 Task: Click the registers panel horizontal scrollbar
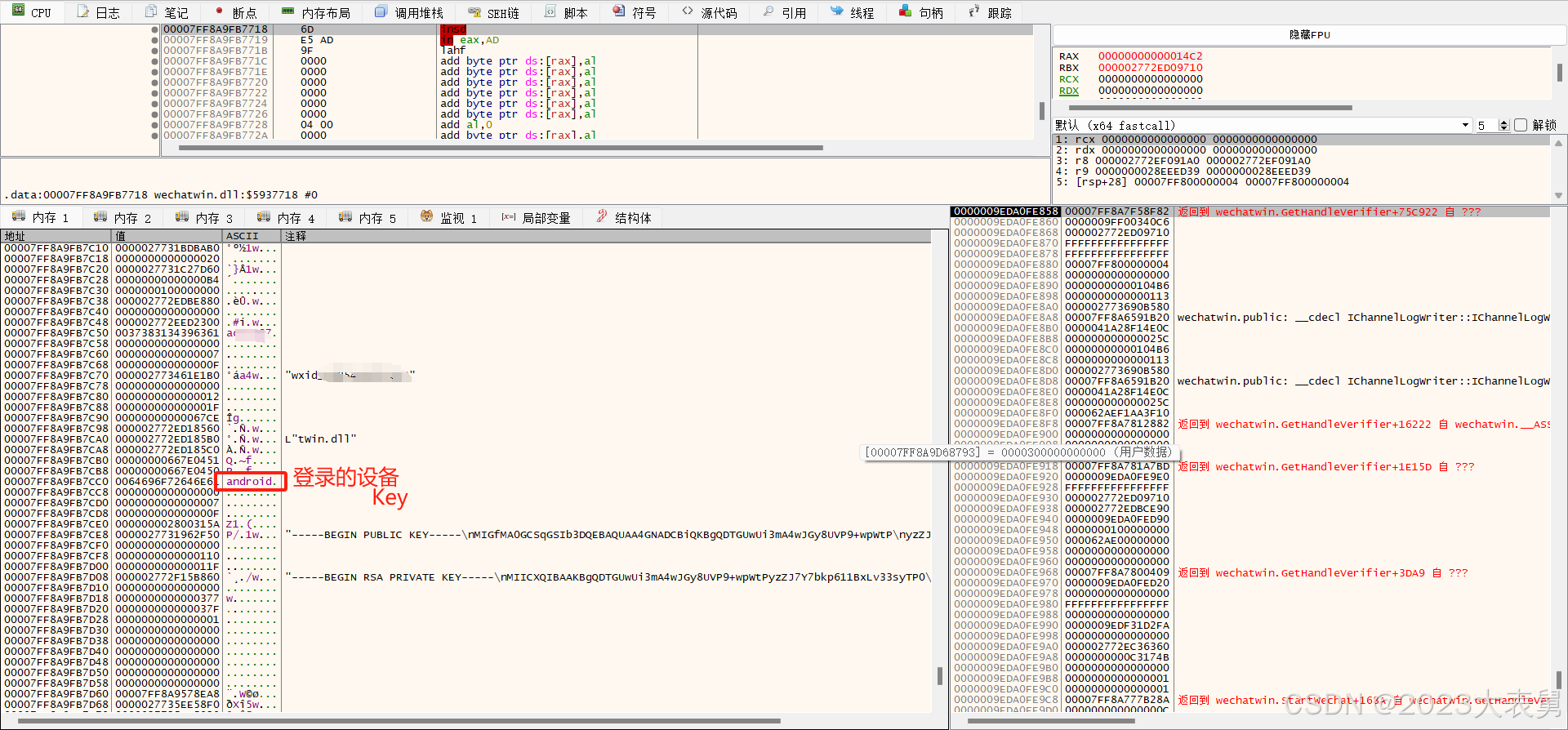(x=1210, y=107)
